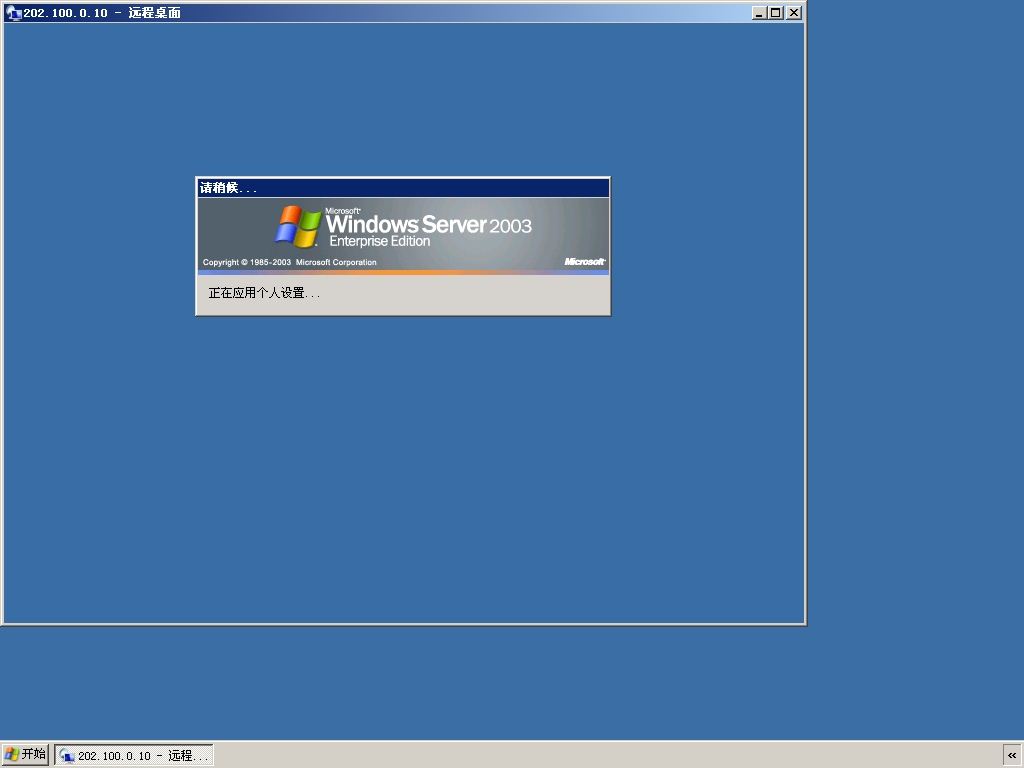The image size is (1024, 768).
Task: Click the Copyright 1985-2003 Microsoft Corporation text
Action: pyautogui.click(x=289, y=263)
